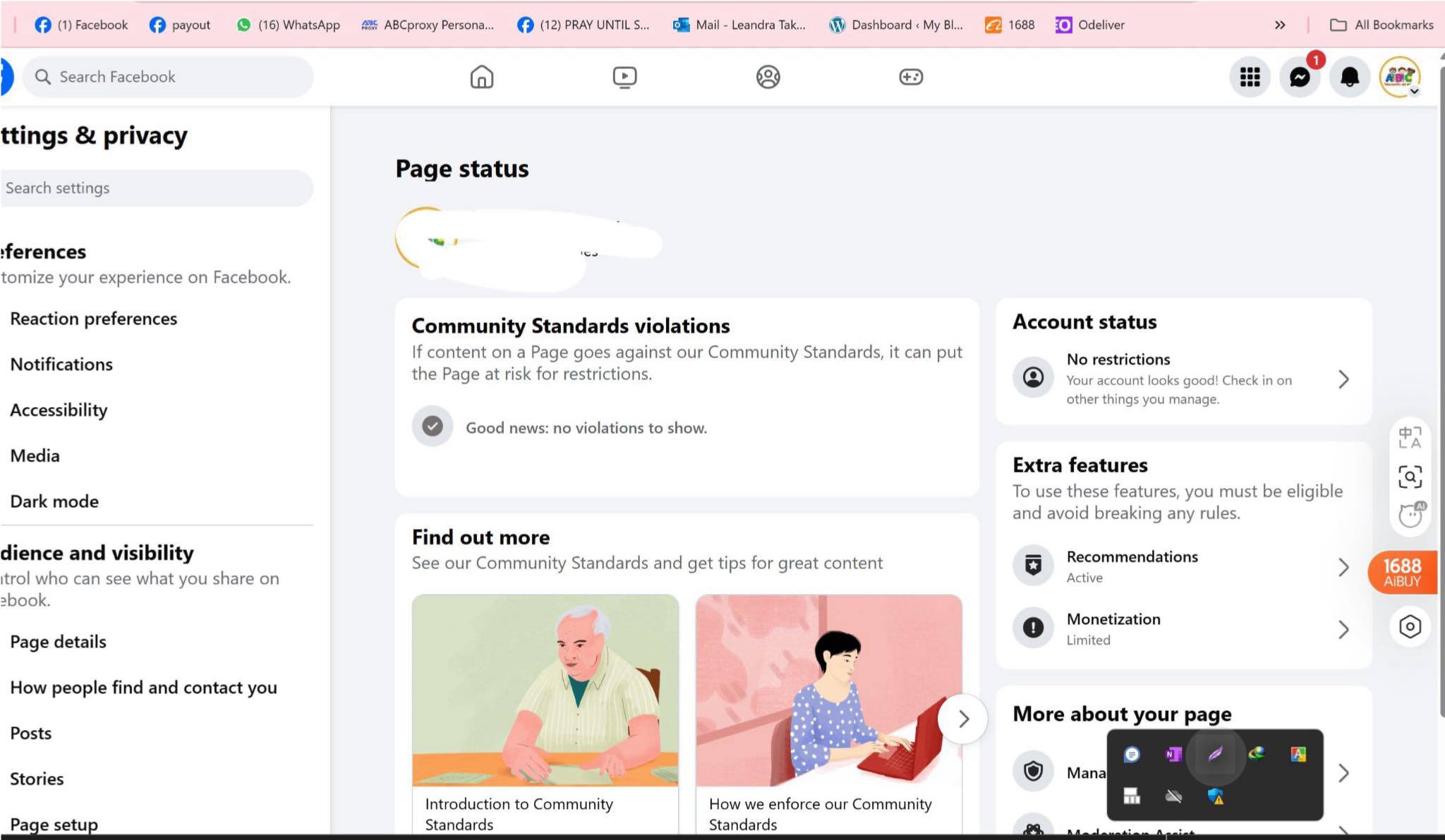Open Page details settings

click(58, 642)
